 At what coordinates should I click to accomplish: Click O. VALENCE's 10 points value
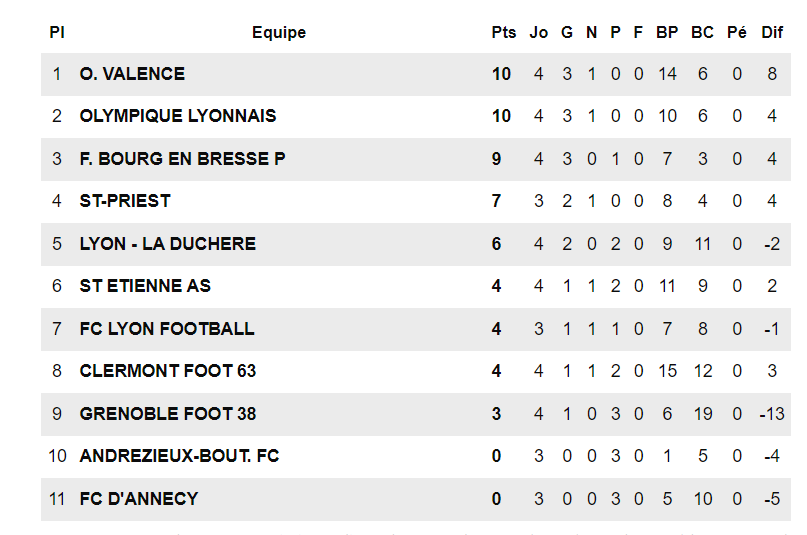[502, 74]
